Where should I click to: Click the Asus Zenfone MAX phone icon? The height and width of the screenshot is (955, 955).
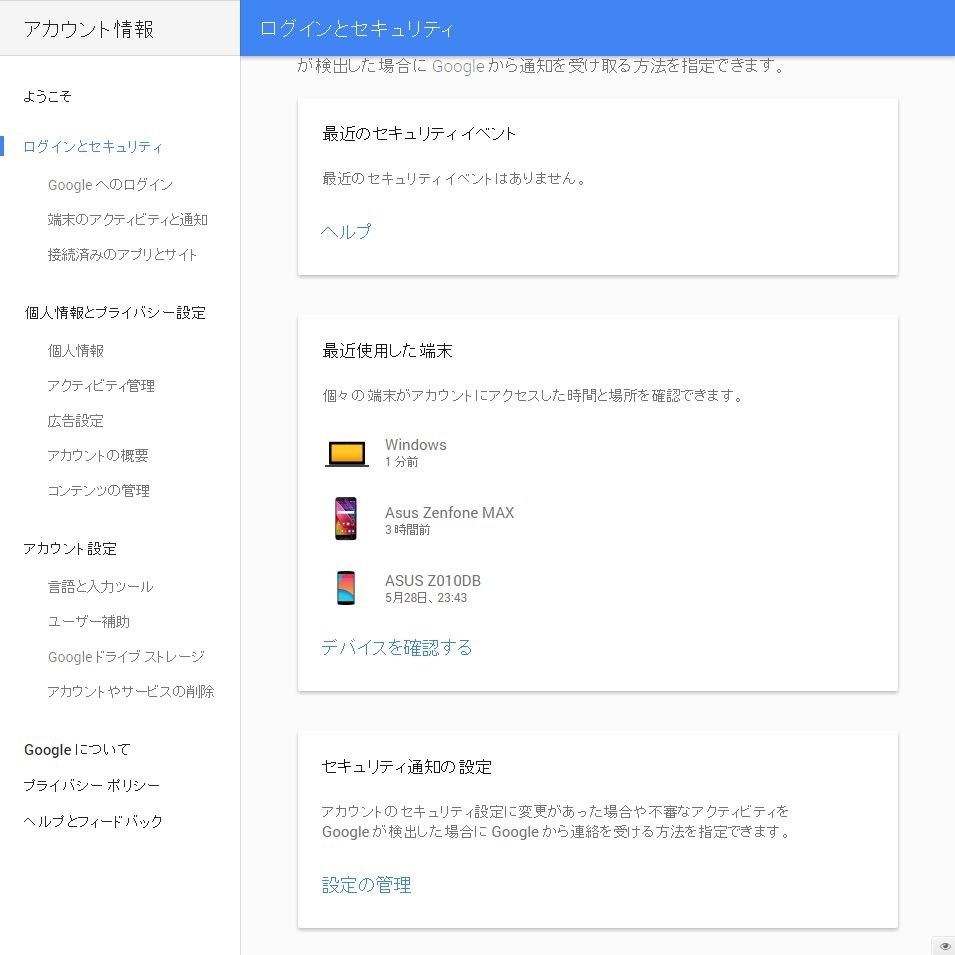pyautogui.click(x=346, y=518)
